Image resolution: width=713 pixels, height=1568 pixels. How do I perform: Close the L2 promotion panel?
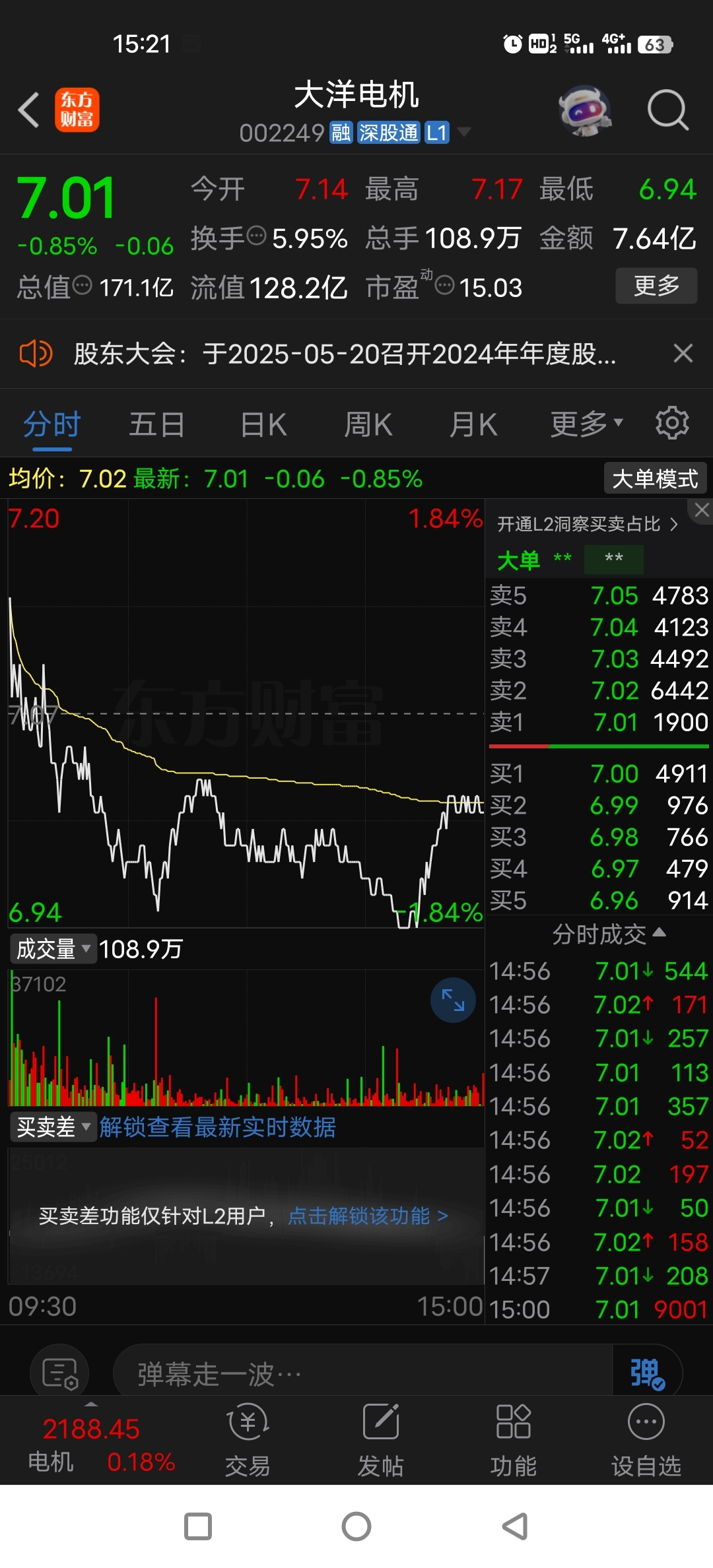[701, 510]
